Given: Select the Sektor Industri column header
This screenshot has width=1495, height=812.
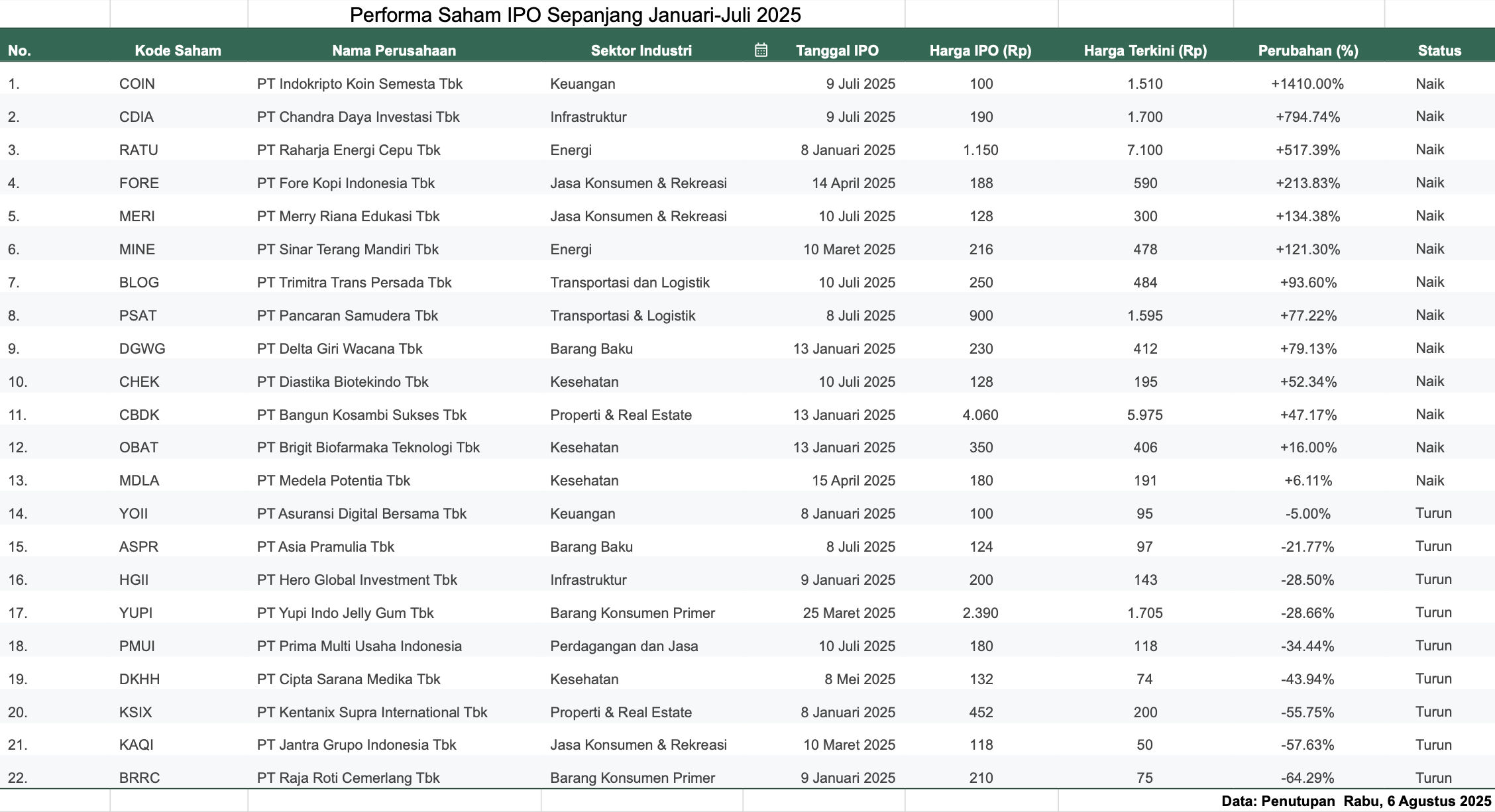Looking at the screenshot, I should tap(641, 50).
